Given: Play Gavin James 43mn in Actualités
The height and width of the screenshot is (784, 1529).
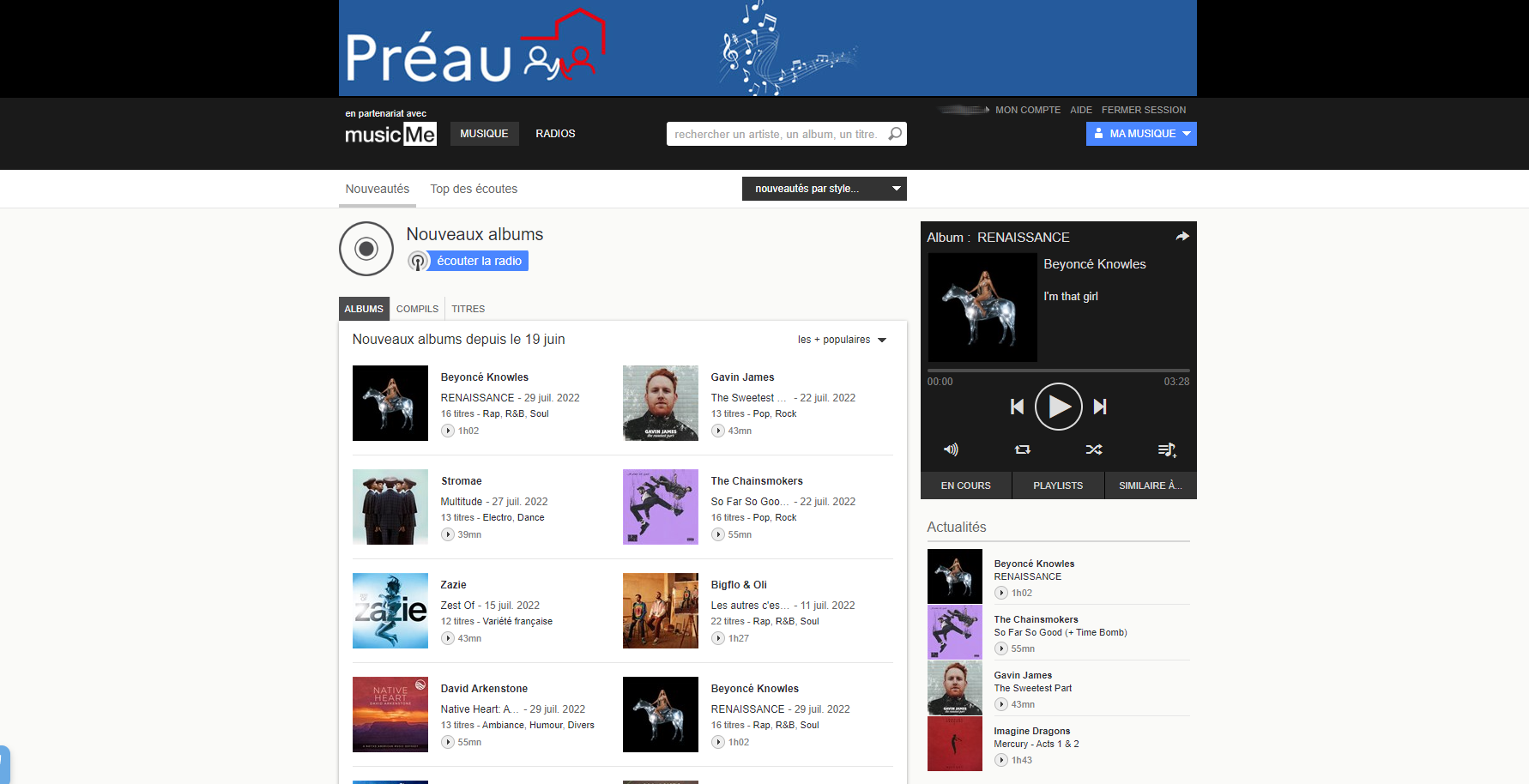Looking at the screenshot, I should [1001, 704].
